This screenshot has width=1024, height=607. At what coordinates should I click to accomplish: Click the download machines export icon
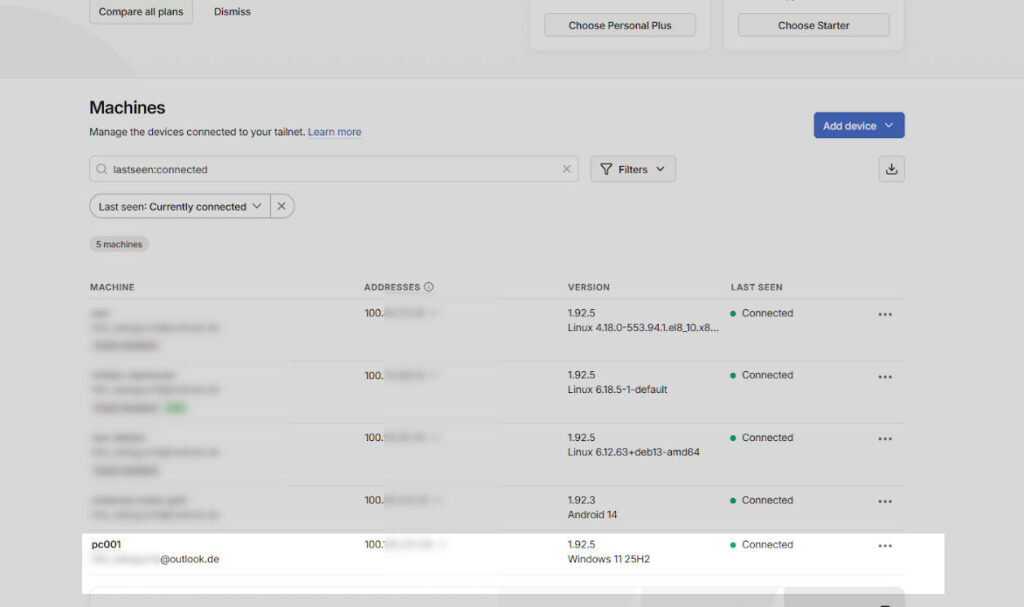891,169
